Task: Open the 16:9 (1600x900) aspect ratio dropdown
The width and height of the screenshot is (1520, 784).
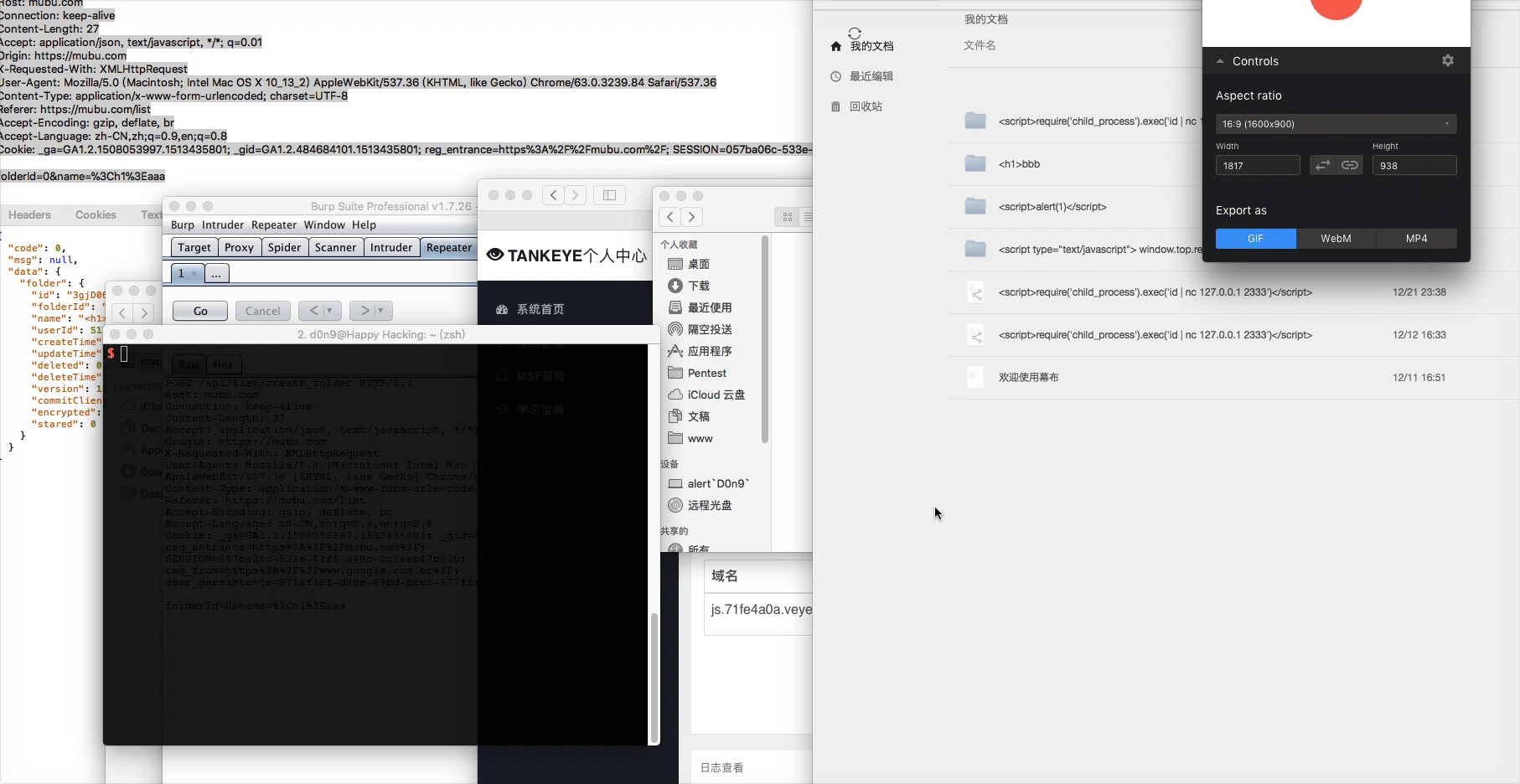Action: (1336, 124)
